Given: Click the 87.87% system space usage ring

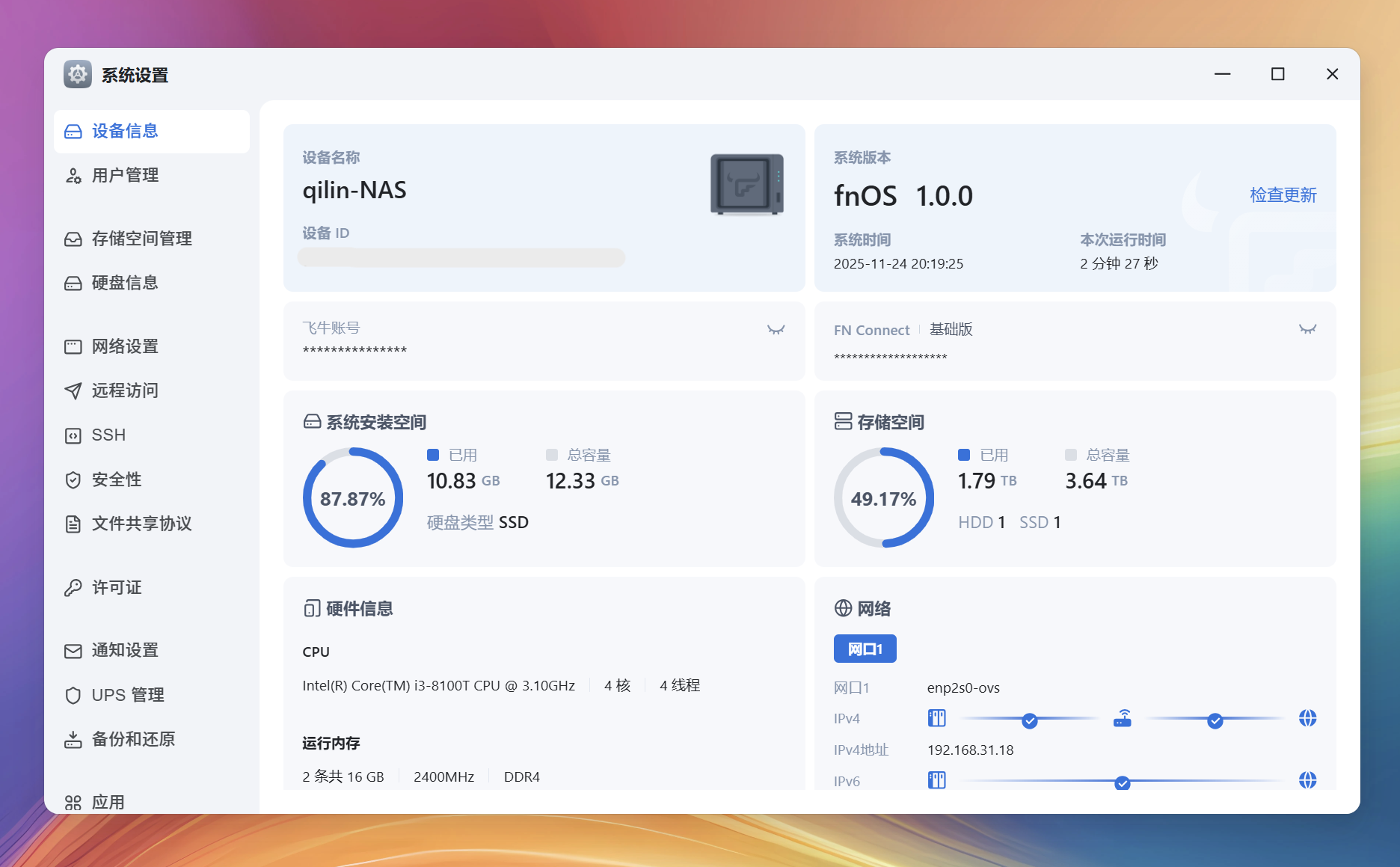Looking at the screenshot, I should (x=353, y=498).
